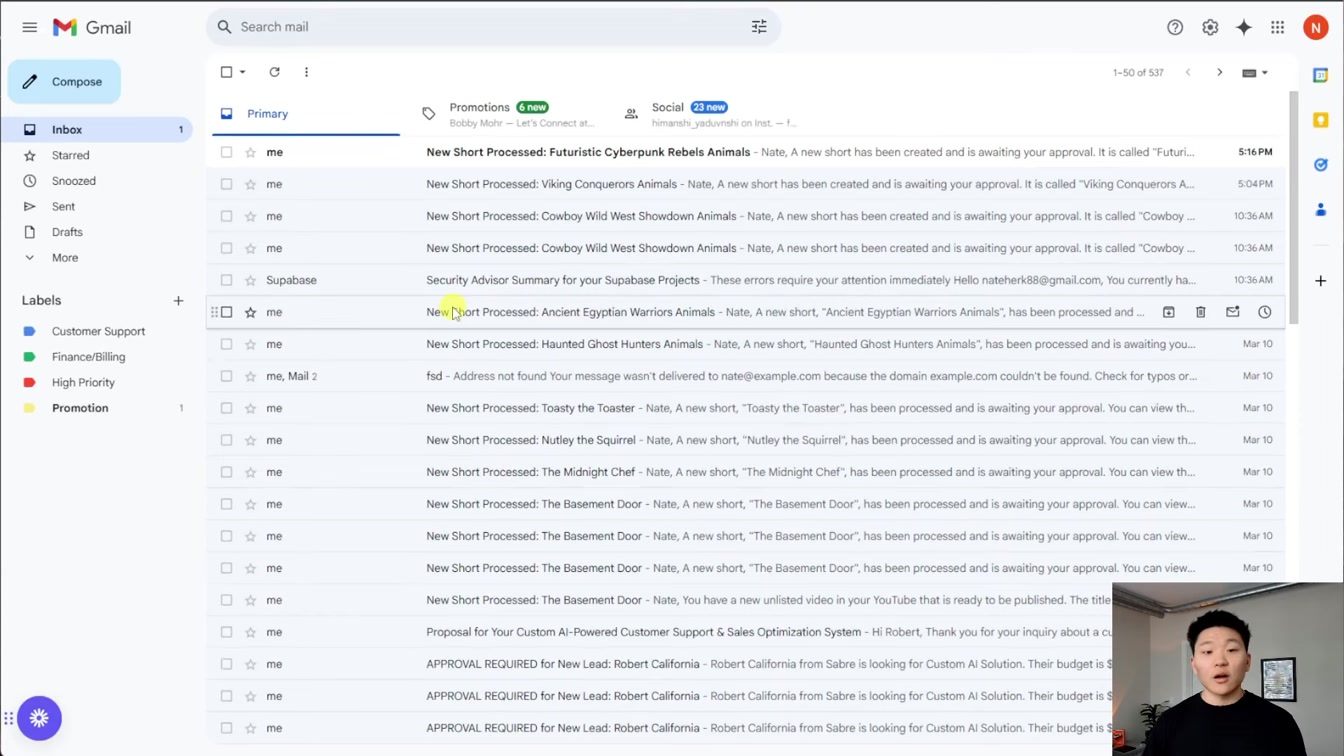Check the Toasty the Toaster email checkbox
Image resolution: width=1344 pixels, height=756 pixels.
(x=226, y=408)
